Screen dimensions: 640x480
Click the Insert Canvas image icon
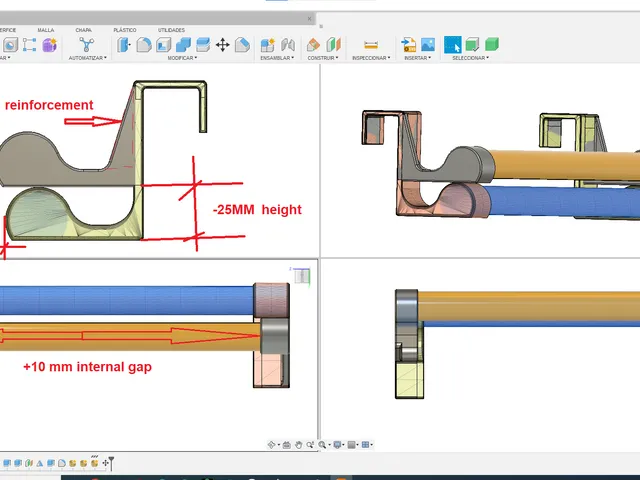tap(428, 44)
